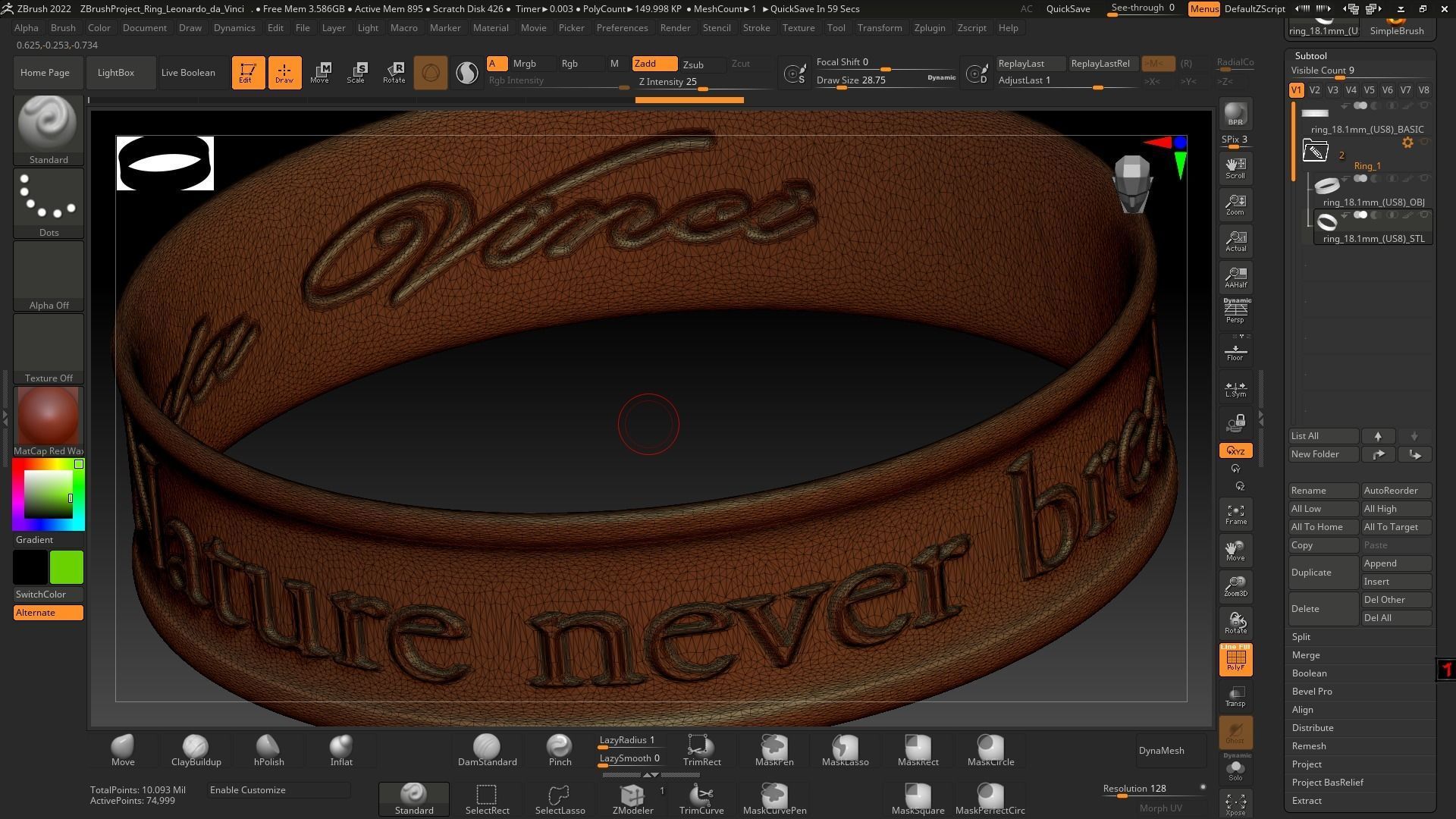This screenshot has width=1456, height=819.
Task: Click the Actual size icon
Action: (x=1235, y=240)
